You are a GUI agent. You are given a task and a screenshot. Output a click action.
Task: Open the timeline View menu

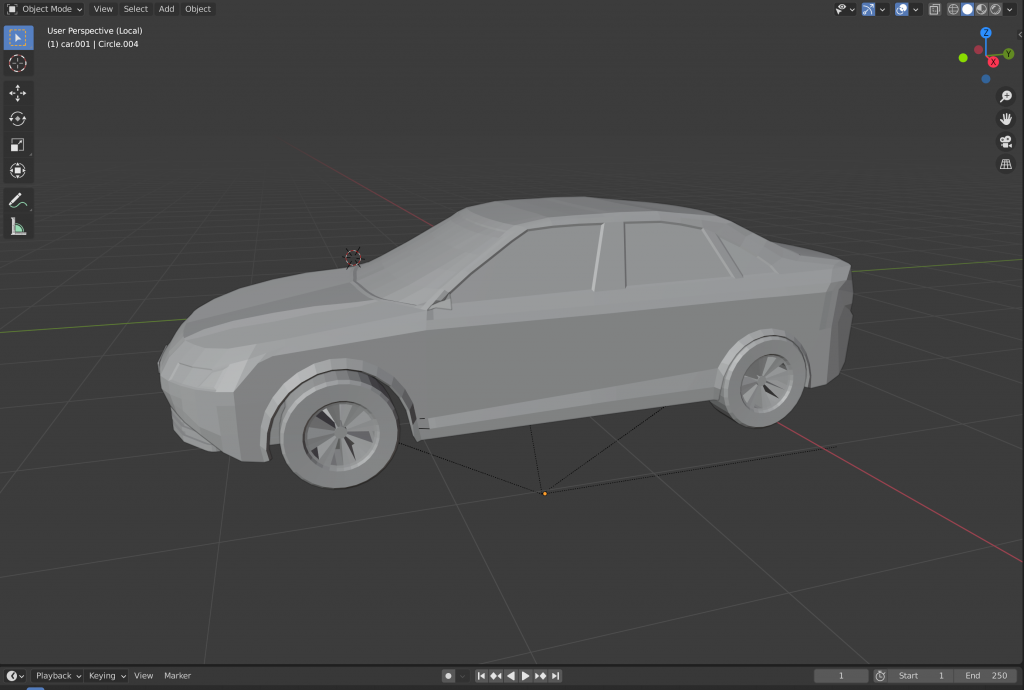(x=143, y=676)
